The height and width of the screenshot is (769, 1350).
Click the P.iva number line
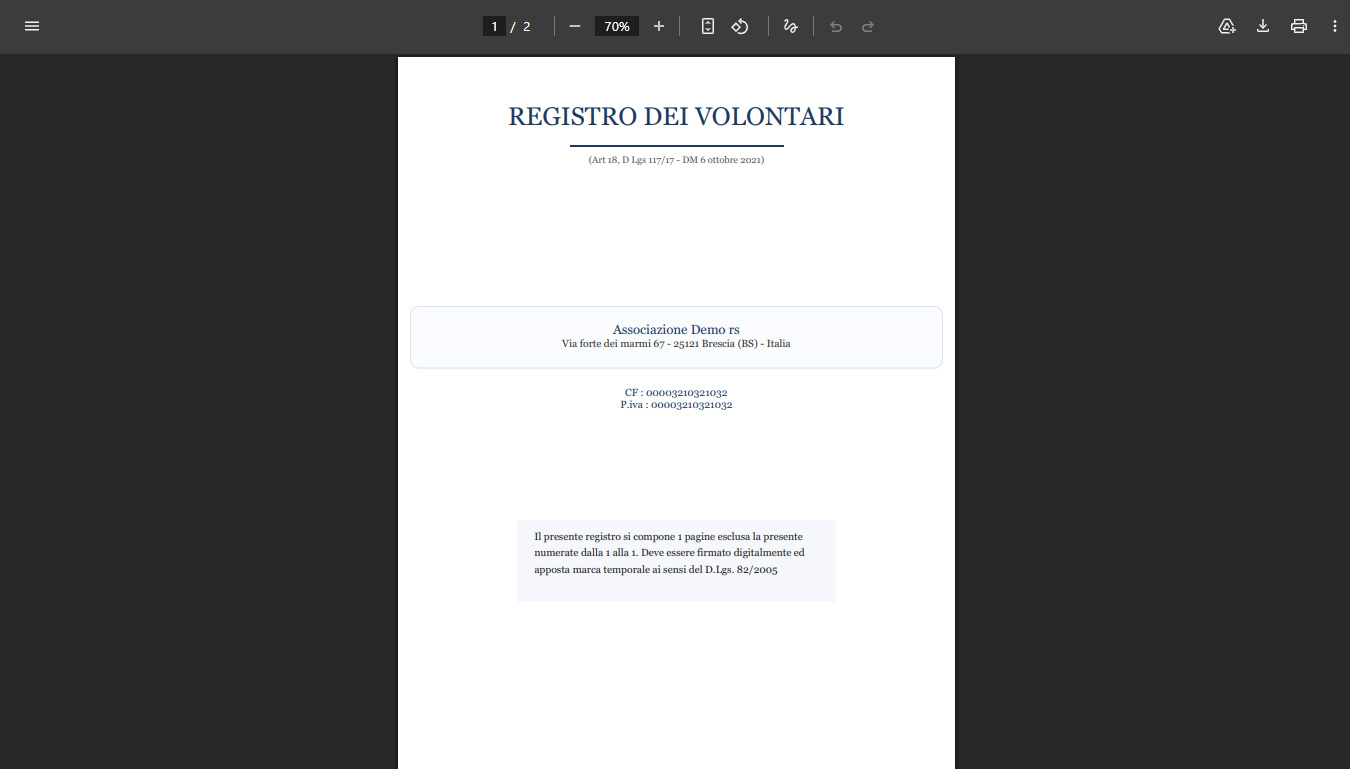(x=676, y=405)
